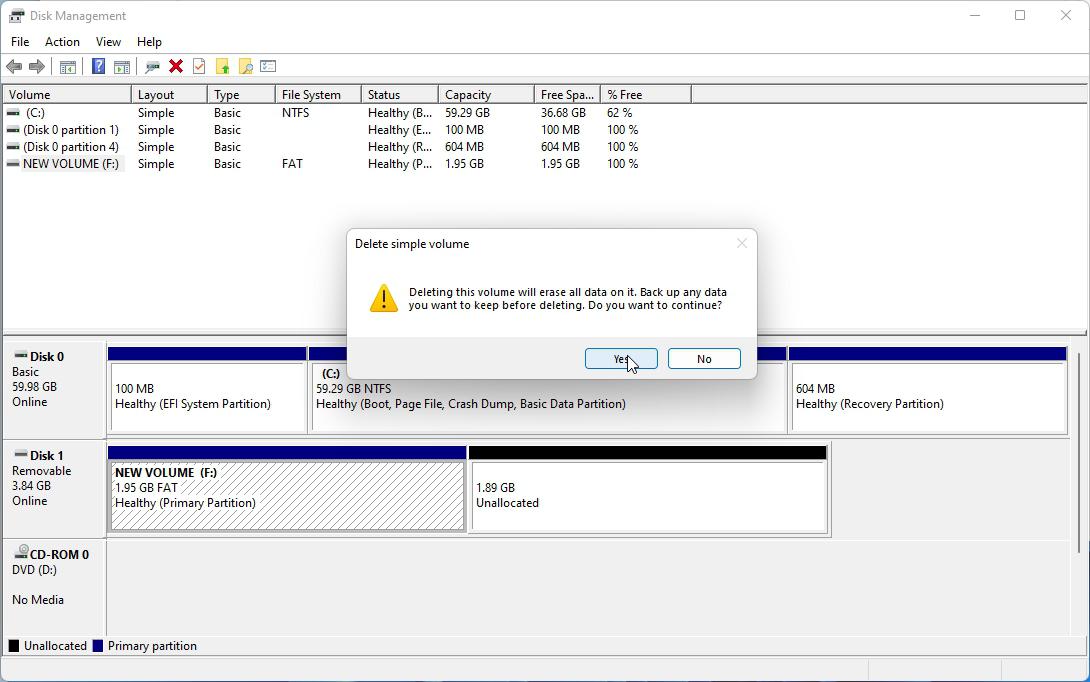Screen dimensions: 1090x682
Task: Click the CD-ROM 0 drive icon
Action: (x=21, y=553)
